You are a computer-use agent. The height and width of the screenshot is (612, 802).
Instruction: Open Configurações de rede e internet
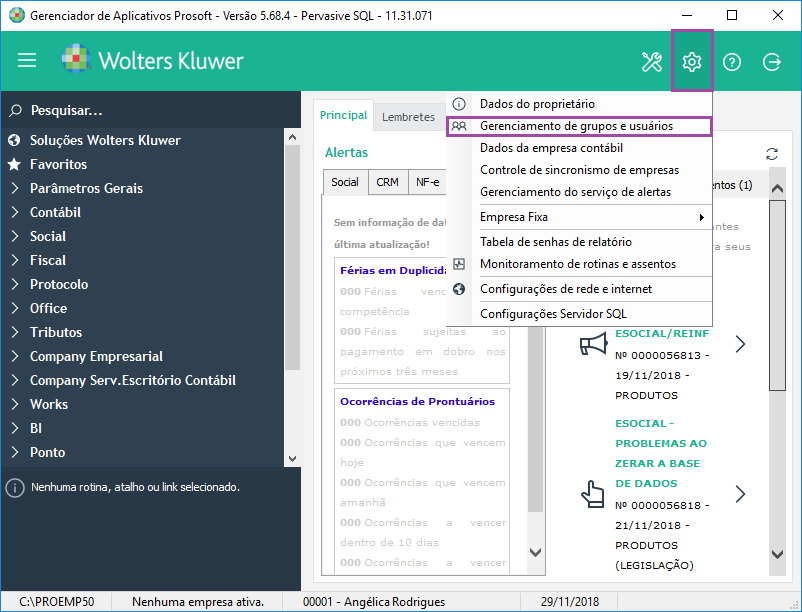[x=579, y=289]
